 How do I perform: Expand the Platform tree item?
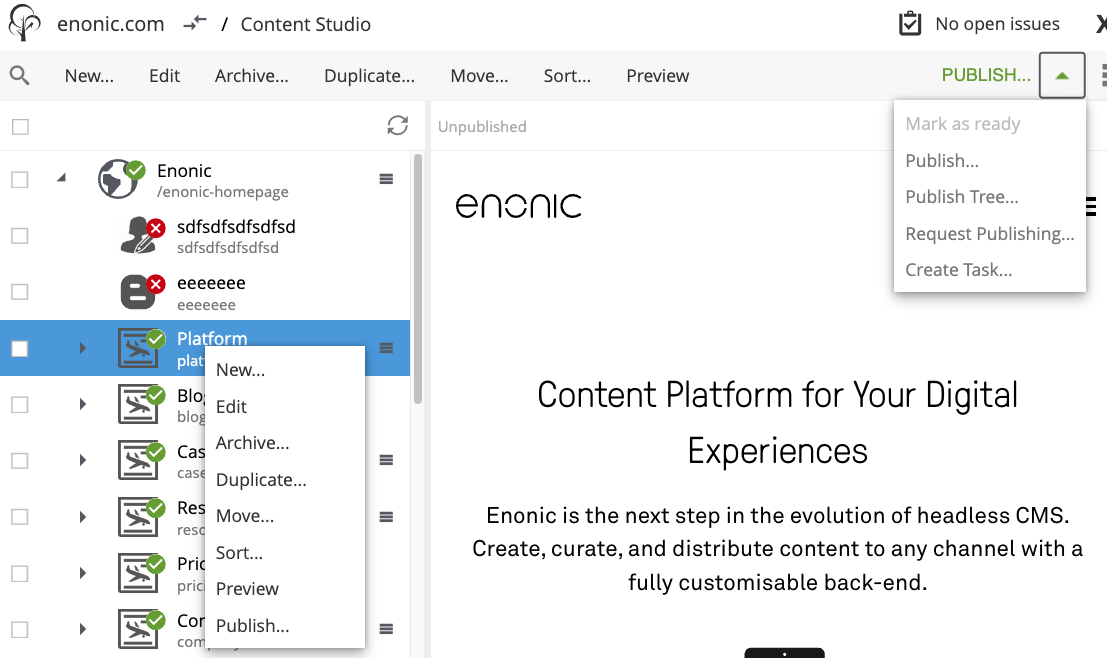point(80,348)
